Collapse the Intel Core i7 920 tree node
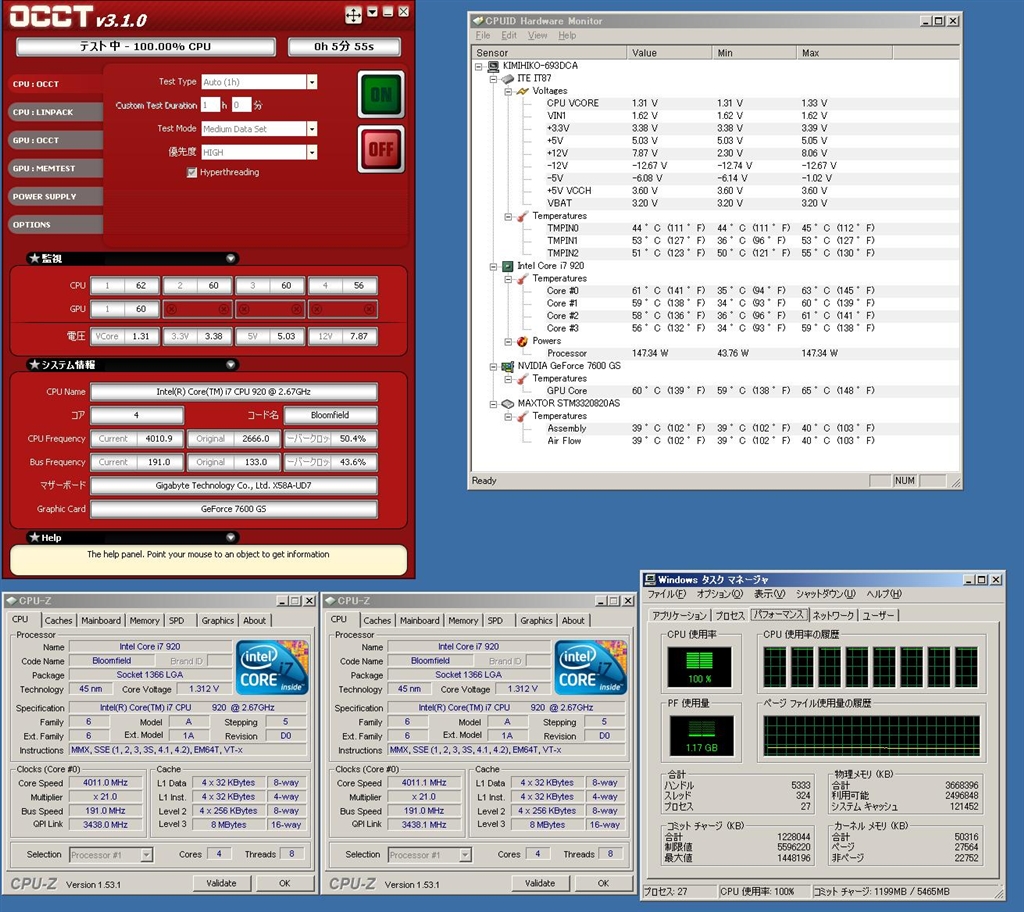This screenshot has height=912, width=1024. point(494,267)
